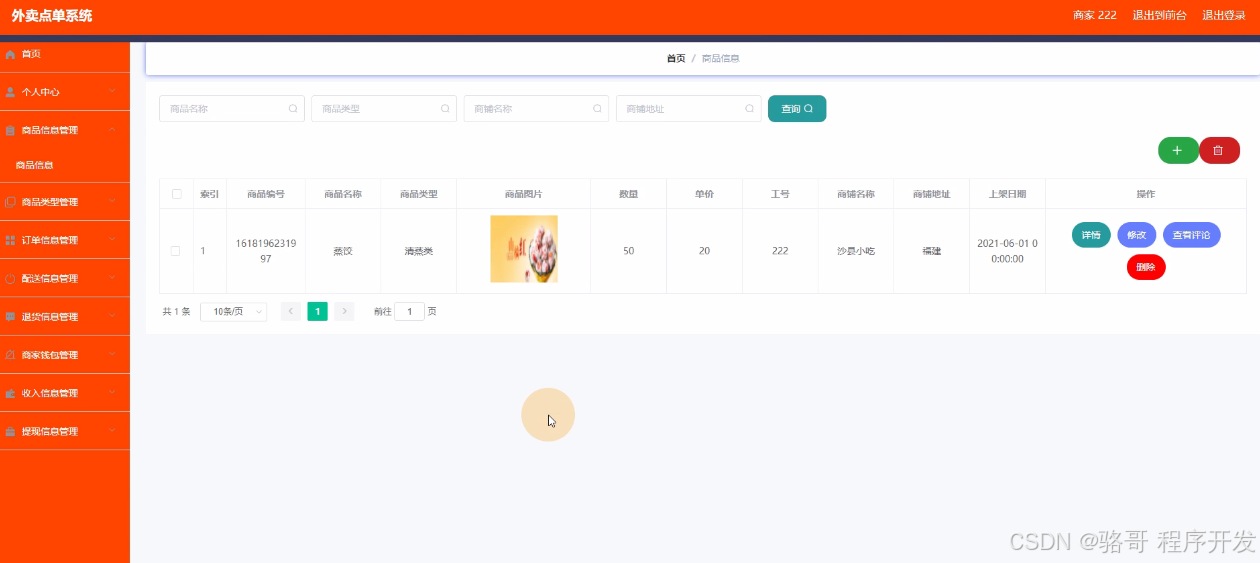Screen dimensions: 1260x563
Task: Expand 配送信息管理 using its chevron
Action: point(112,279)
